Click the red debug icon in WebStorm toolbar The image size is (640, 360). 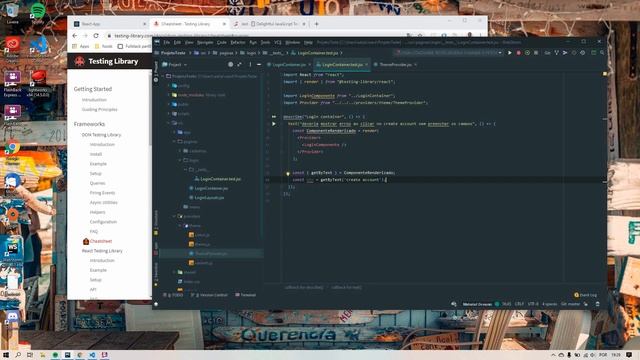click(518, 53)
